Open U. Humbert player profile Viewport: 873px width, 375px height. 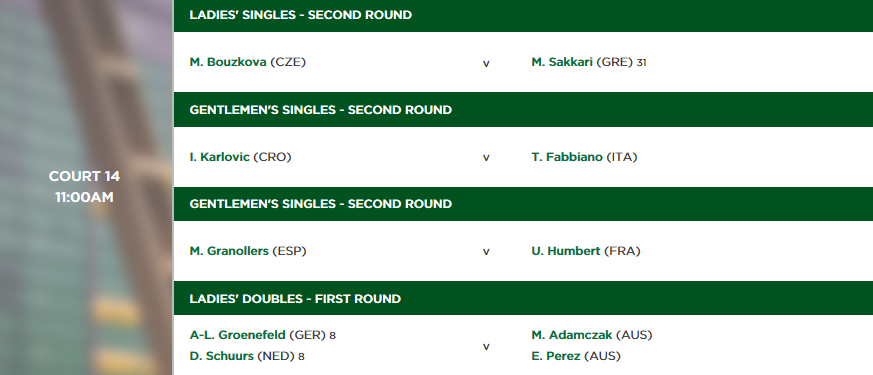(565, 251)
